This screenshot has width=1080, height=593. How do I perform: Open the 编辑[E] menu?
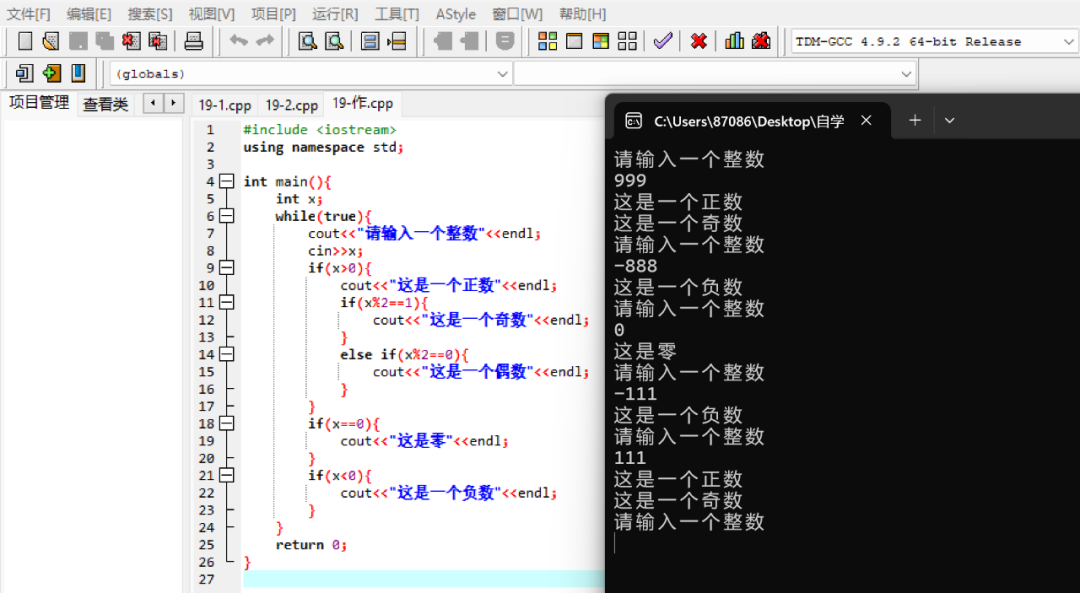[x=89, y=14]
